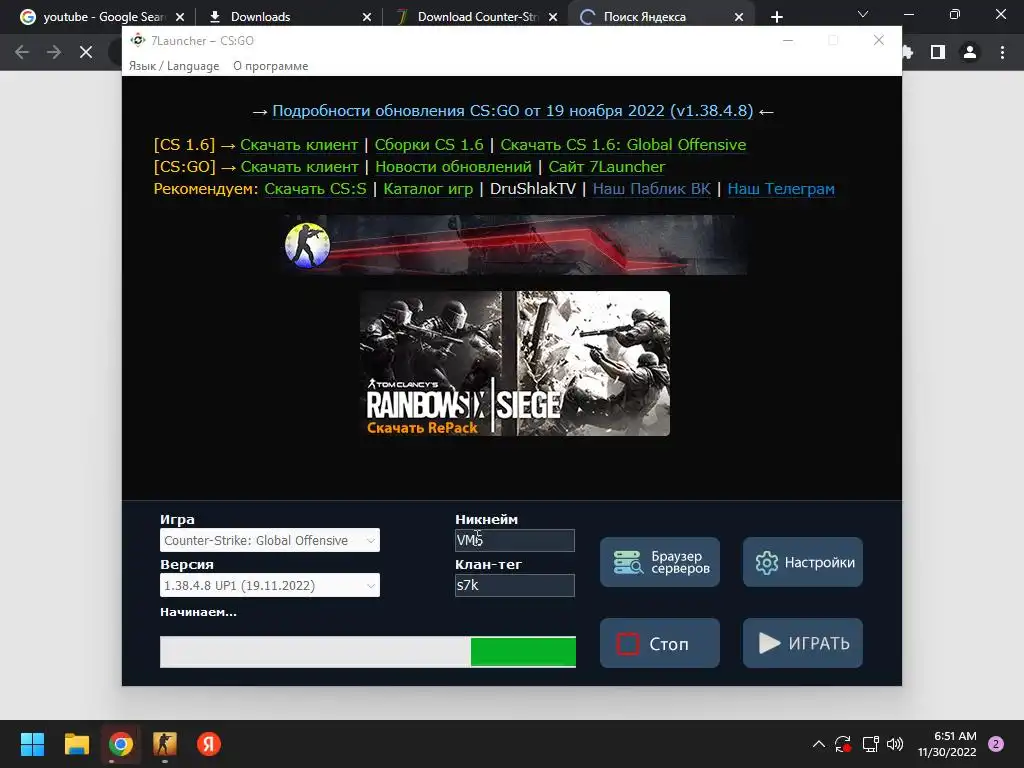Open the О программе menu

click(270, 66)
